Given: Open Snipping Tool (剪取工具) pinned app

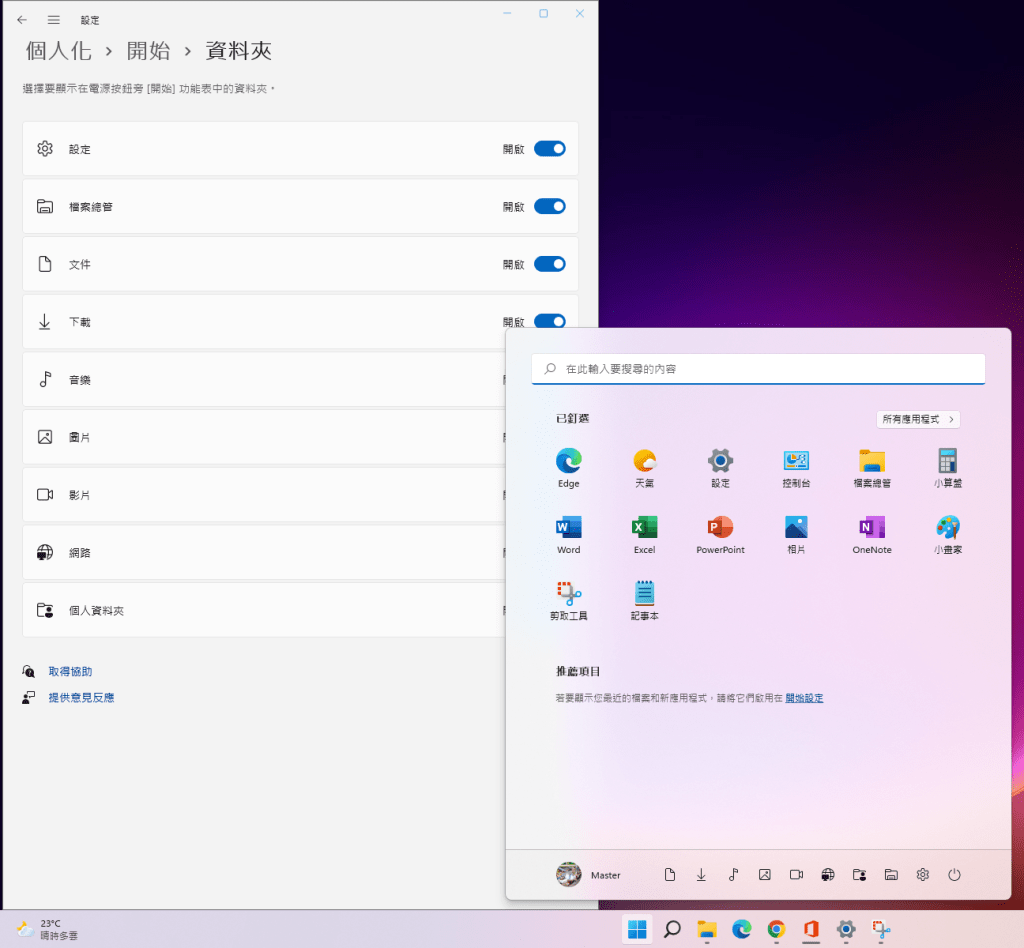Looking at the screenshot, I should (568, 599).
